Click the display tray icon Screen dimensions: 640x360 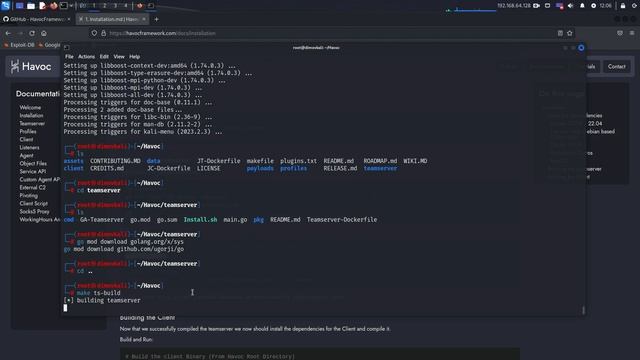tap(548, 6)
